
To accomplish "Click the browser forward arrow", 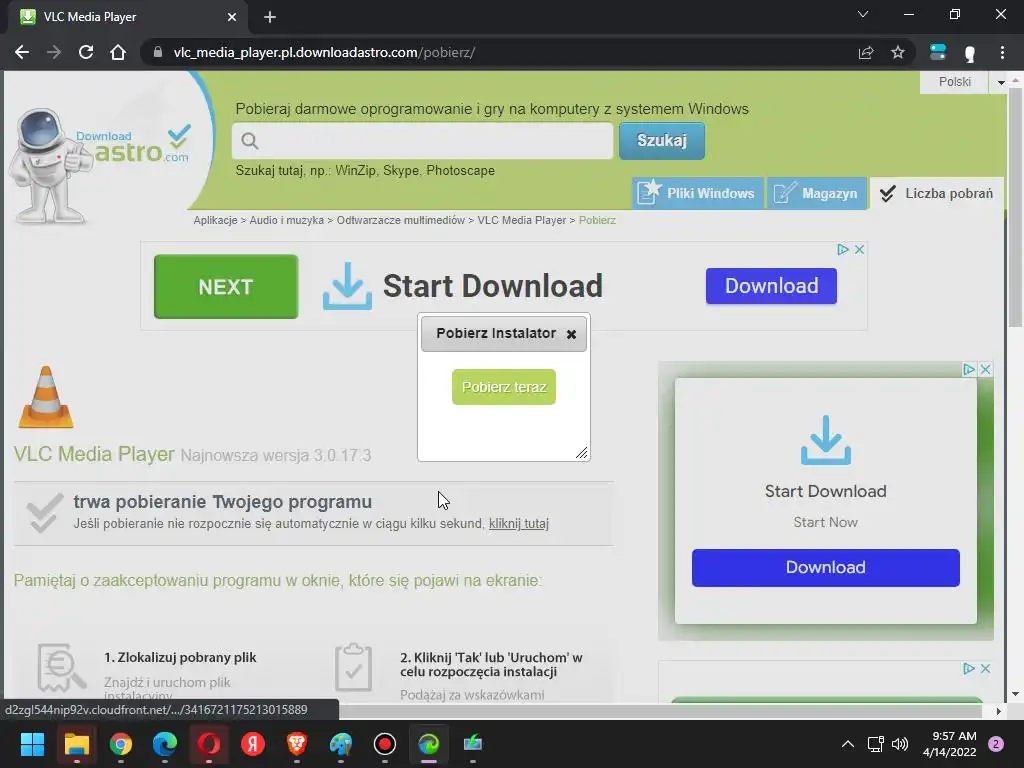I will point(54,52).
